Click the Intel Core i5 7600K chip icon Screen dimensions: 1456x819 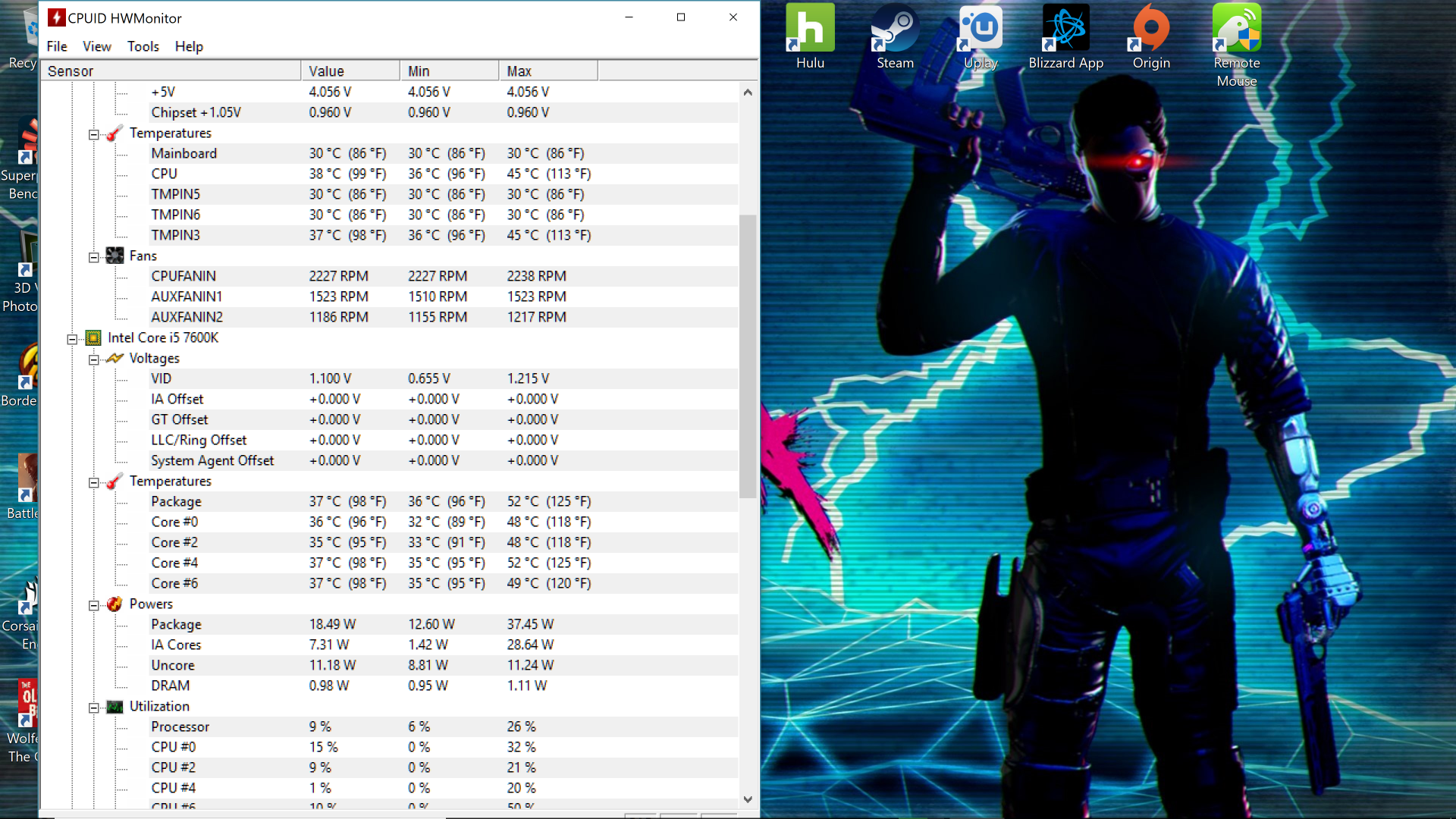click(x=93, y=338)
